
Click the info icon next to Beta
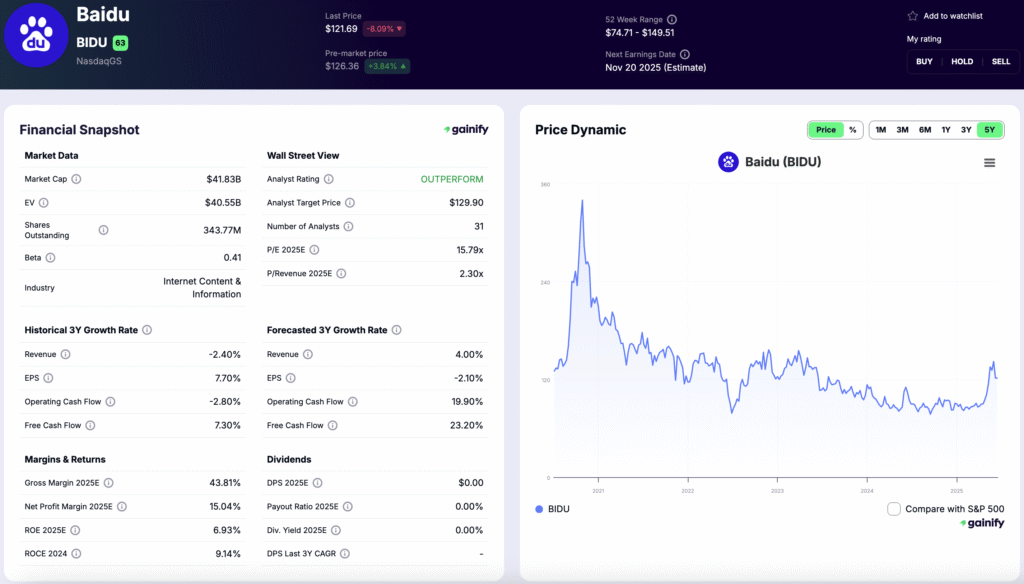(50, 257)
